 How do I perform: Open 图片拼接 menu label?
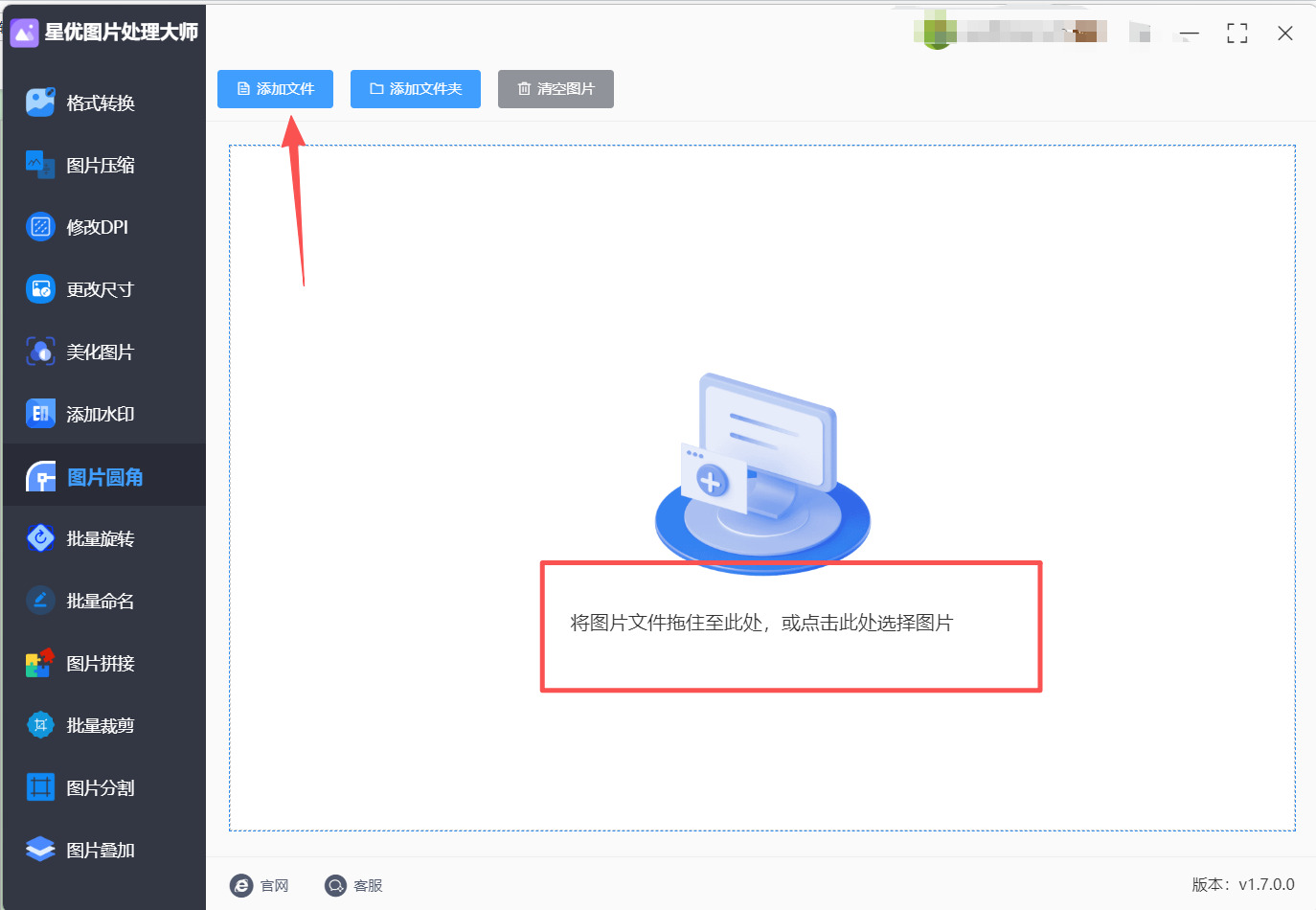coord(101,664)
